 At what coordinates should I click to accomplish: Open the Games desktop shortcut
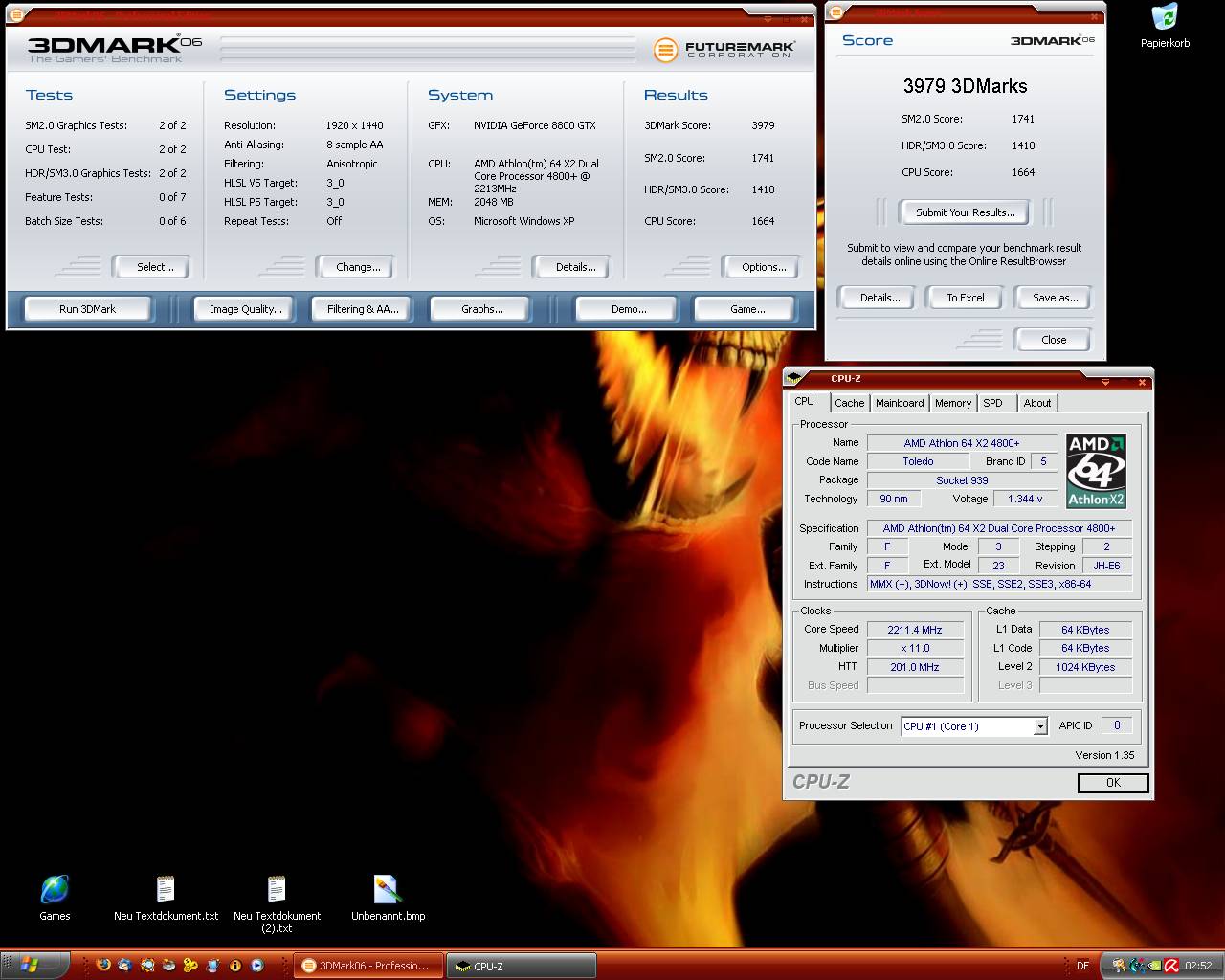[x=55, y=898]
